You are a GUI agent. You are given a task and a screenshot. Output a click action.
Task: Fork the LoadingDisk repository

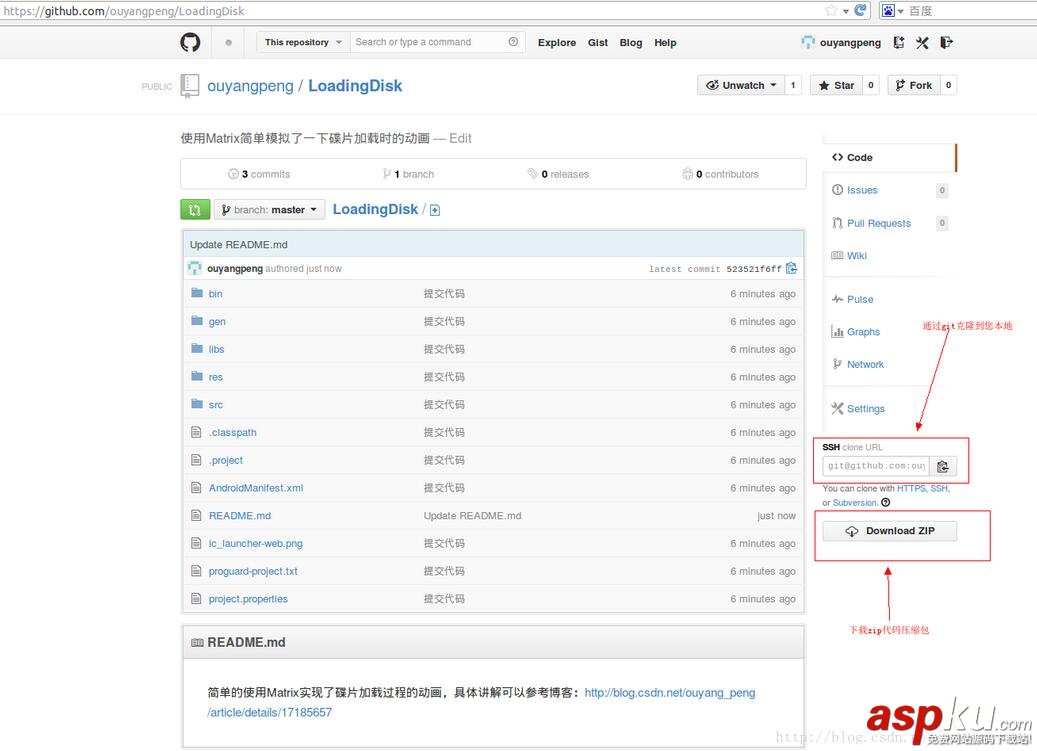(x=914, y=85)
